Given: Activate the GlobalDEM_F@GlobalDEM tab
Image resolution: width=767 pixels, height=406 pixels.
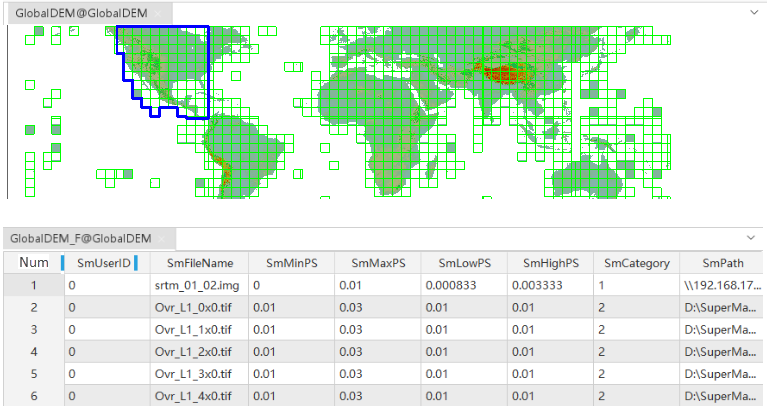Looking at the screenshot, I should tap(80, 239).
